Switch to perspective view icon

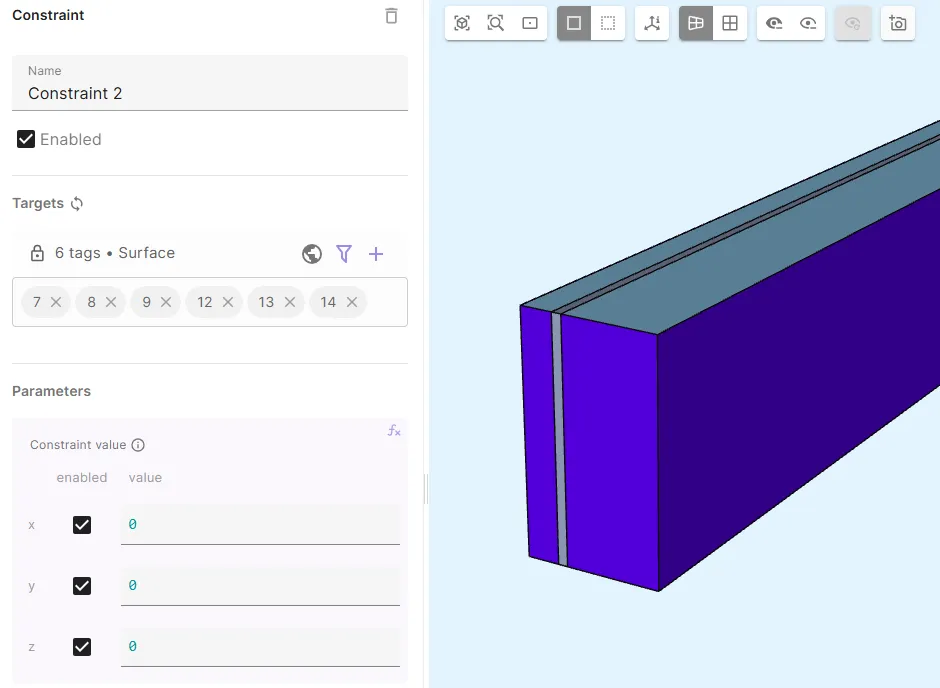click(x=696, y=23)
